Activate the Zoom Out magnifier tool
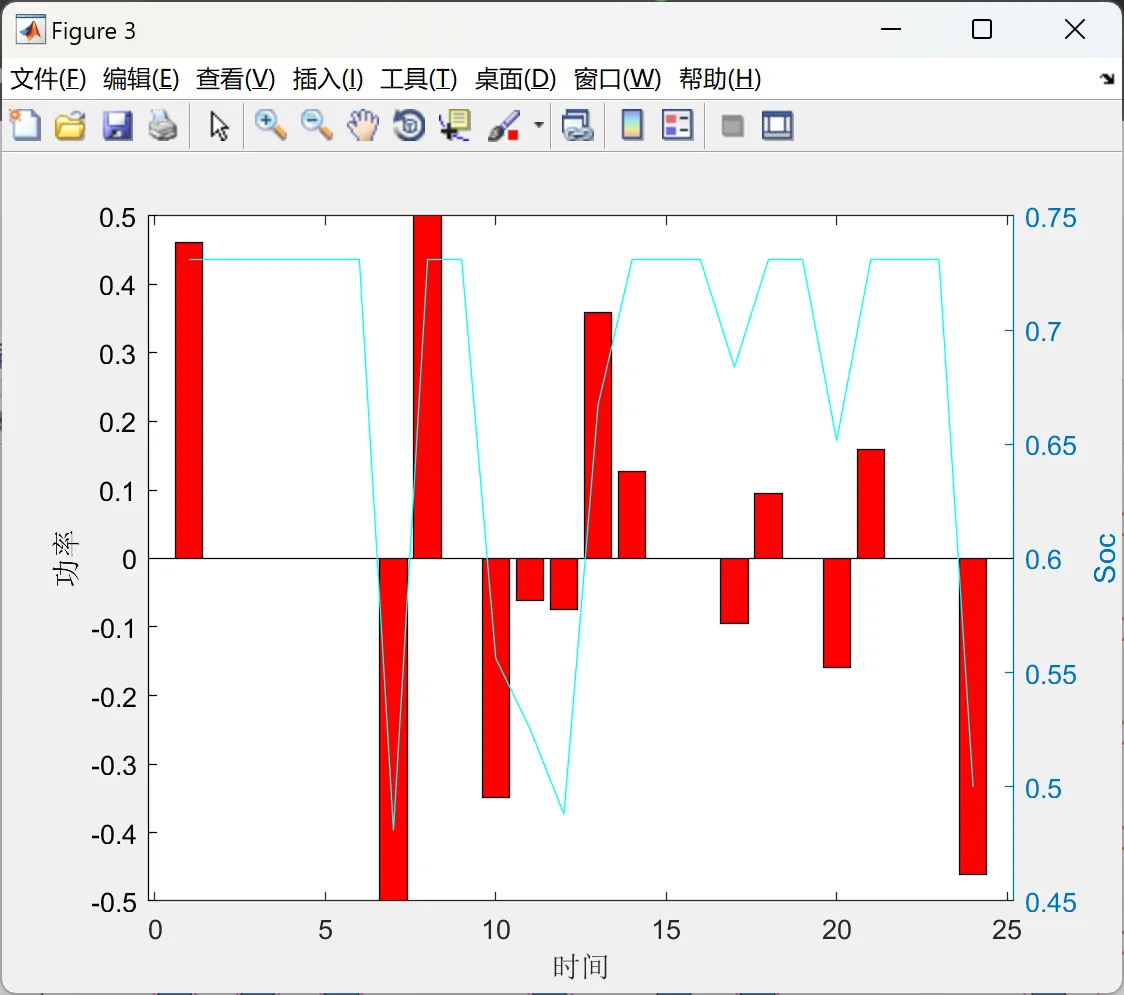This screenshot has height=995, width=1124. tap(317, 125)
